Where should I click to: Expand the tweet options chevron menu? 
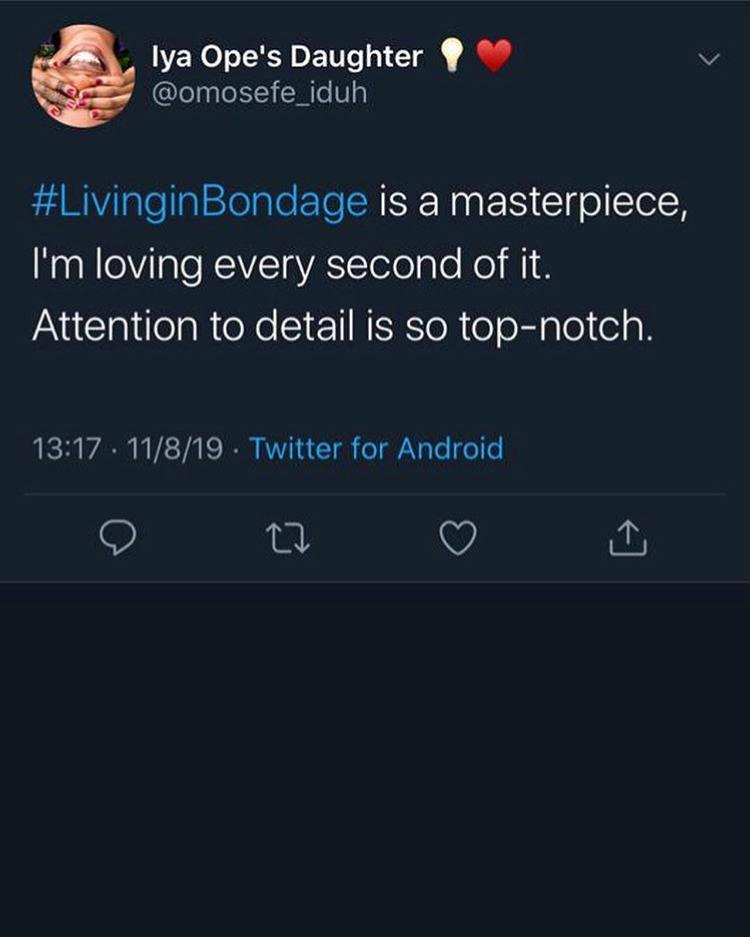click(707, 61)
